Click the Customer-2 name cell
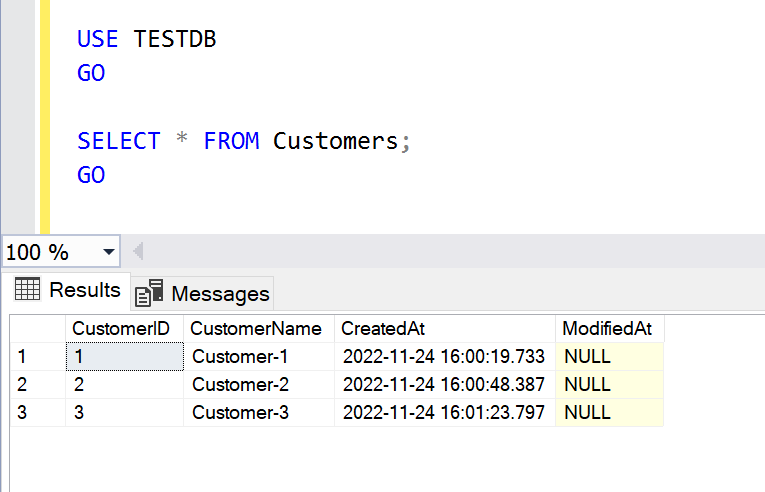Screen dimensions: 765x492 [240, 384]
